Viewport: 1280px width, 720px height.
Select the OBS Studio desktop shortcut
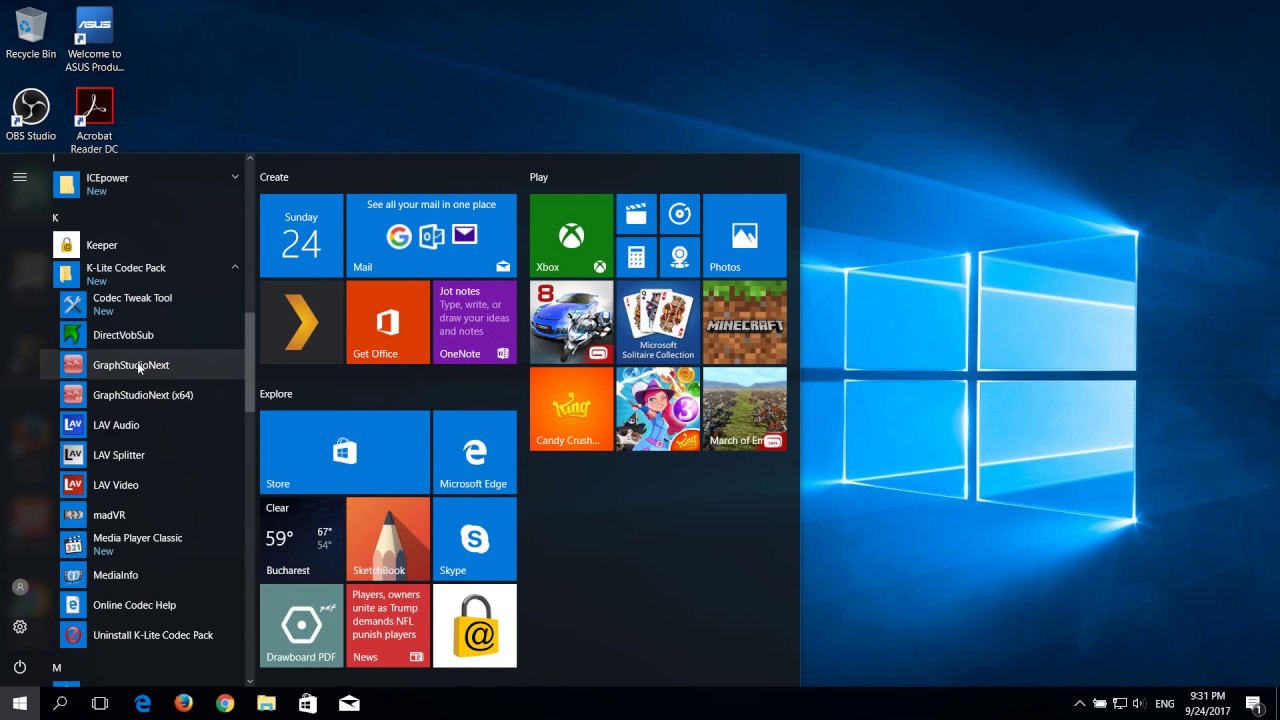click(x=31, y=115)
